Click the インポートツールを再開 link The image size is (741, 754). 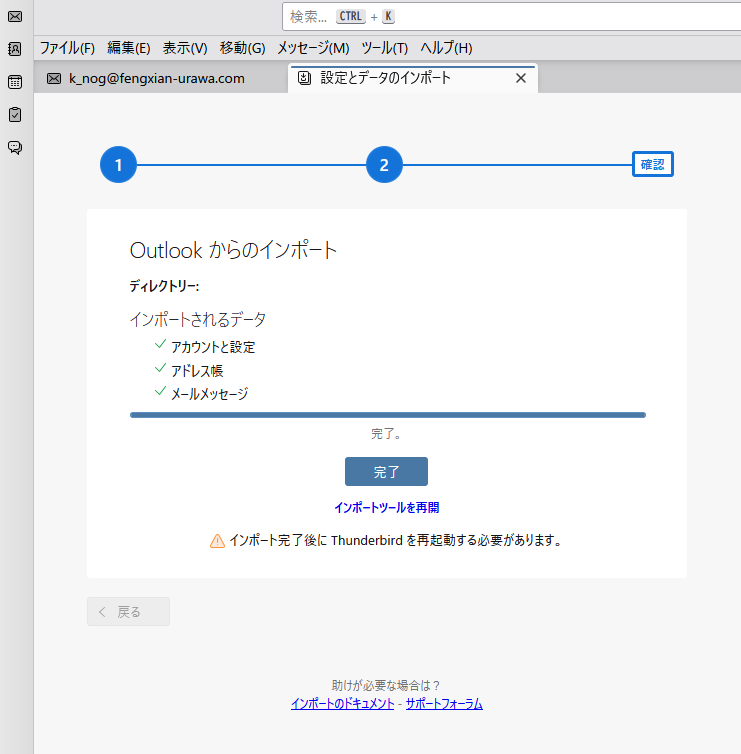click(386, 508)
